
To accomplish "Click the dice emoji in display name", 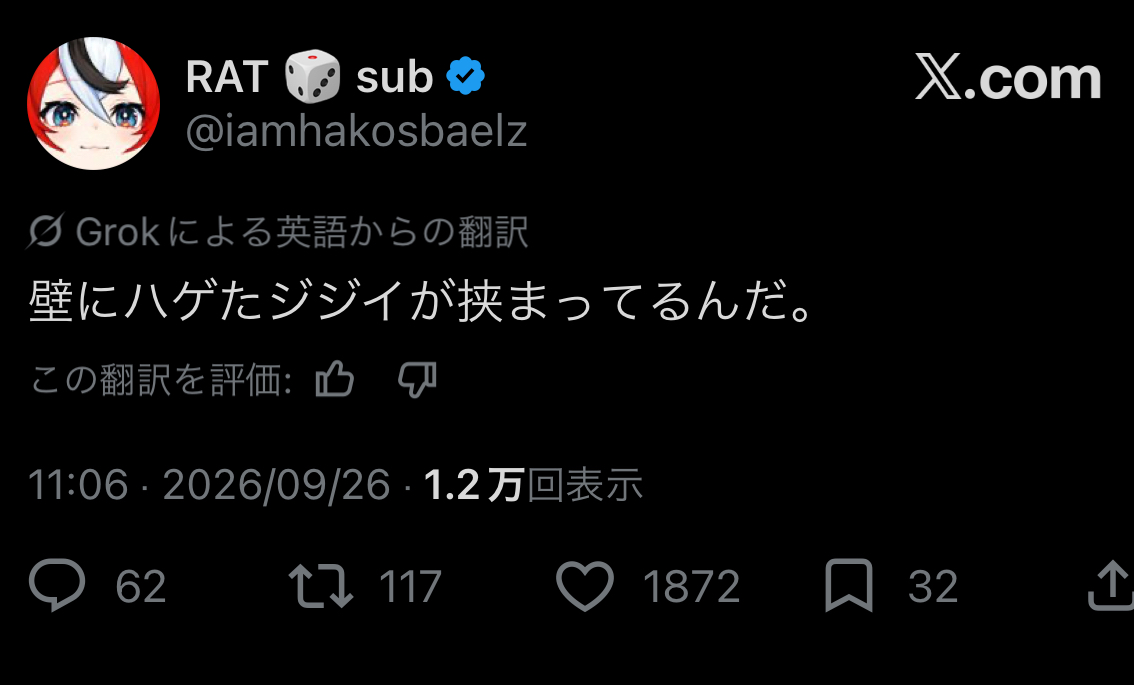I will tap(312, 76).
